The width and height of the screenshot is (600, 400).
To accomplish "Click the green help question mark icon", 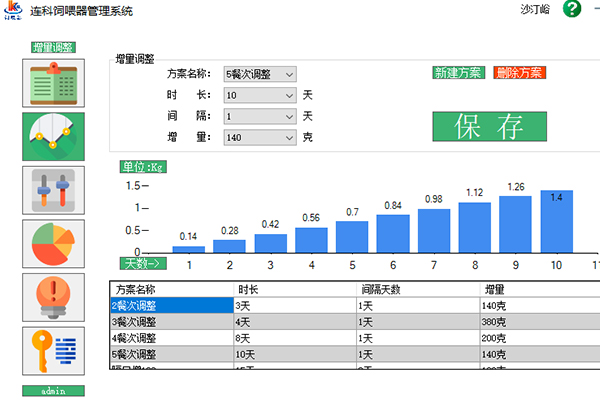I will 572,9.
